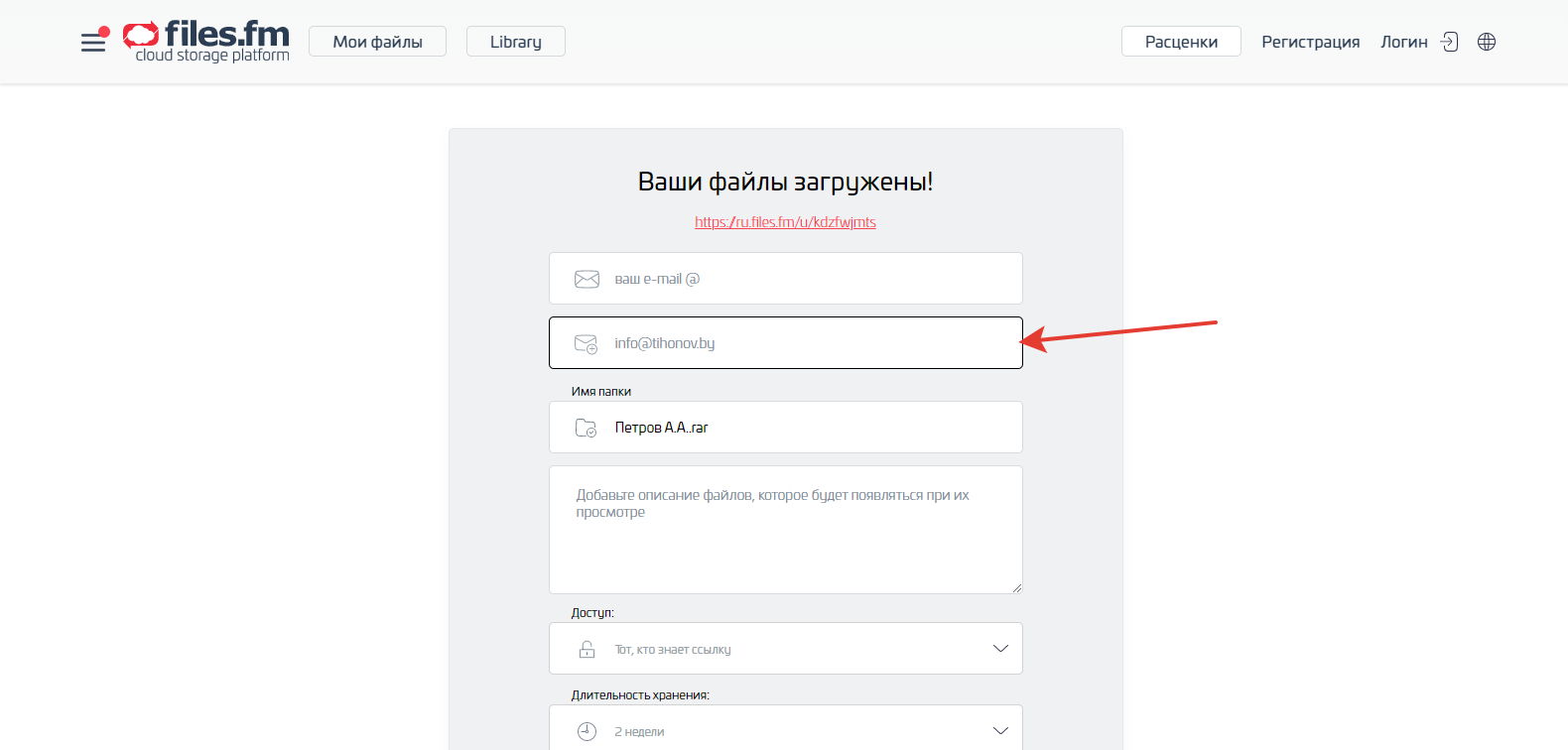1568x750 pixels.
Task: Click the files.fm logo
Action: tap(206, 42)
